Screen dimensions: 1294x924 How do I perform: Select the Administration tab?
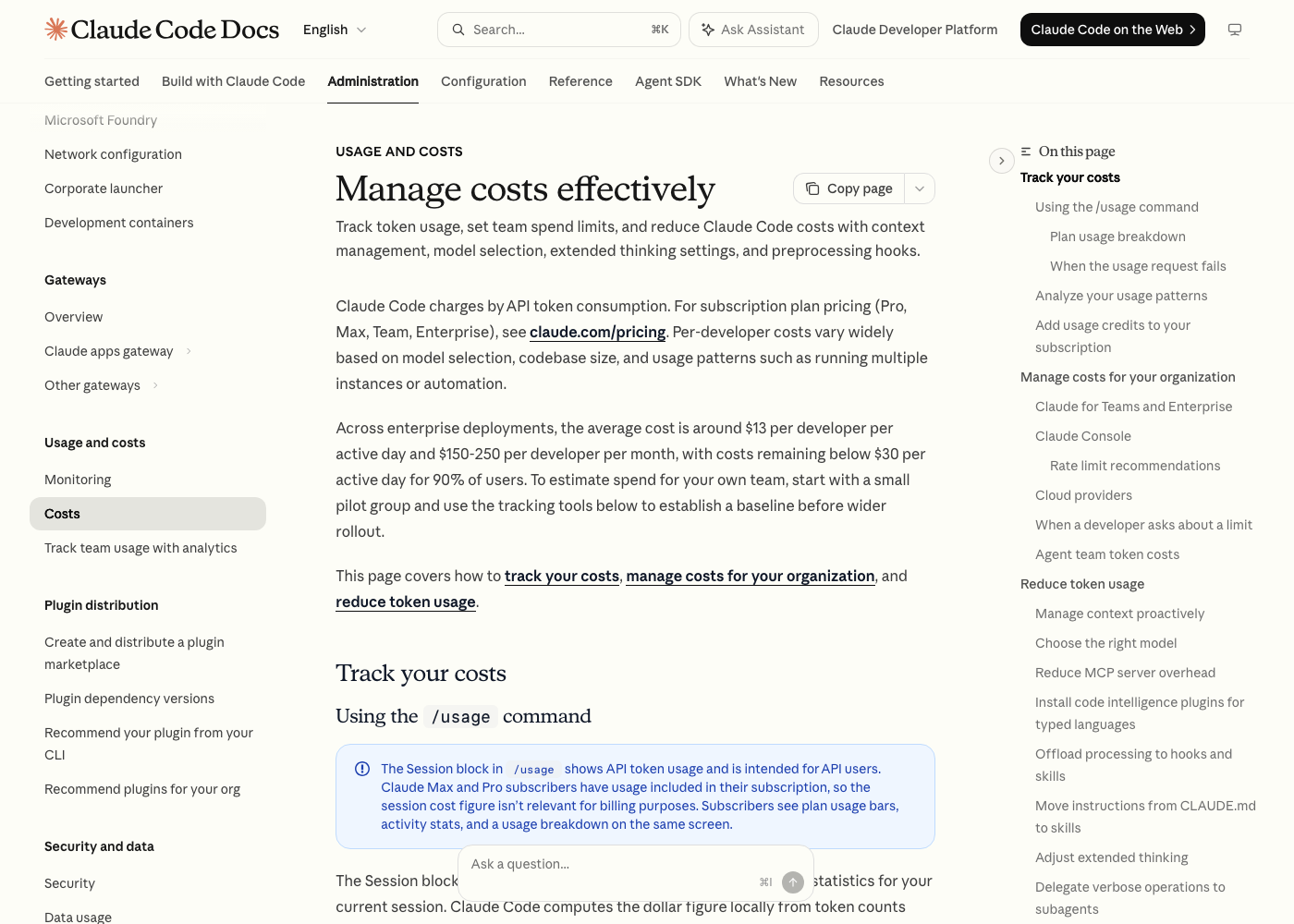(x=372, y=81)
